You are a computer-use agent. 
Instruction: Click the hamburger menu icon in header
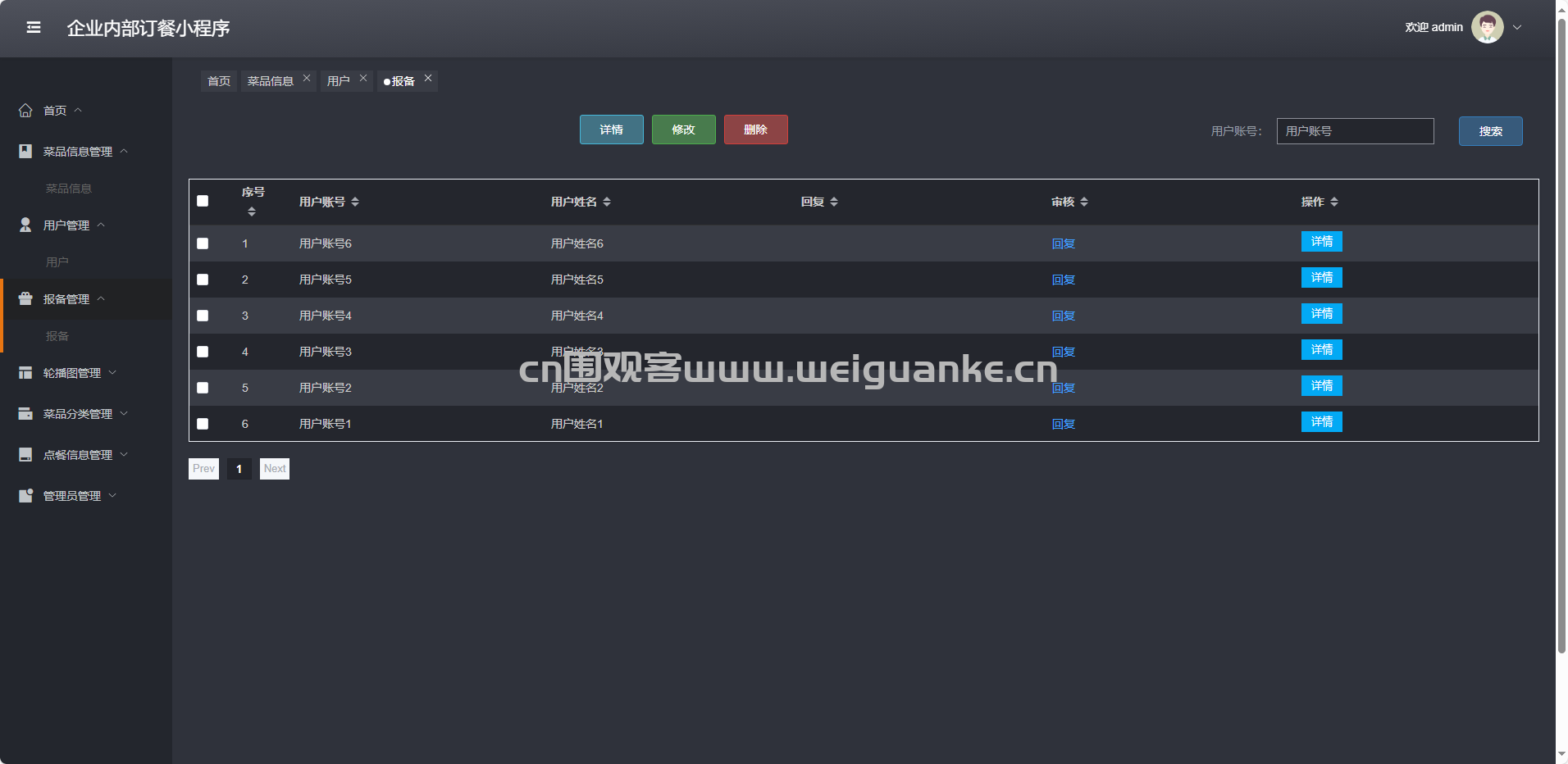click(34, 28)
